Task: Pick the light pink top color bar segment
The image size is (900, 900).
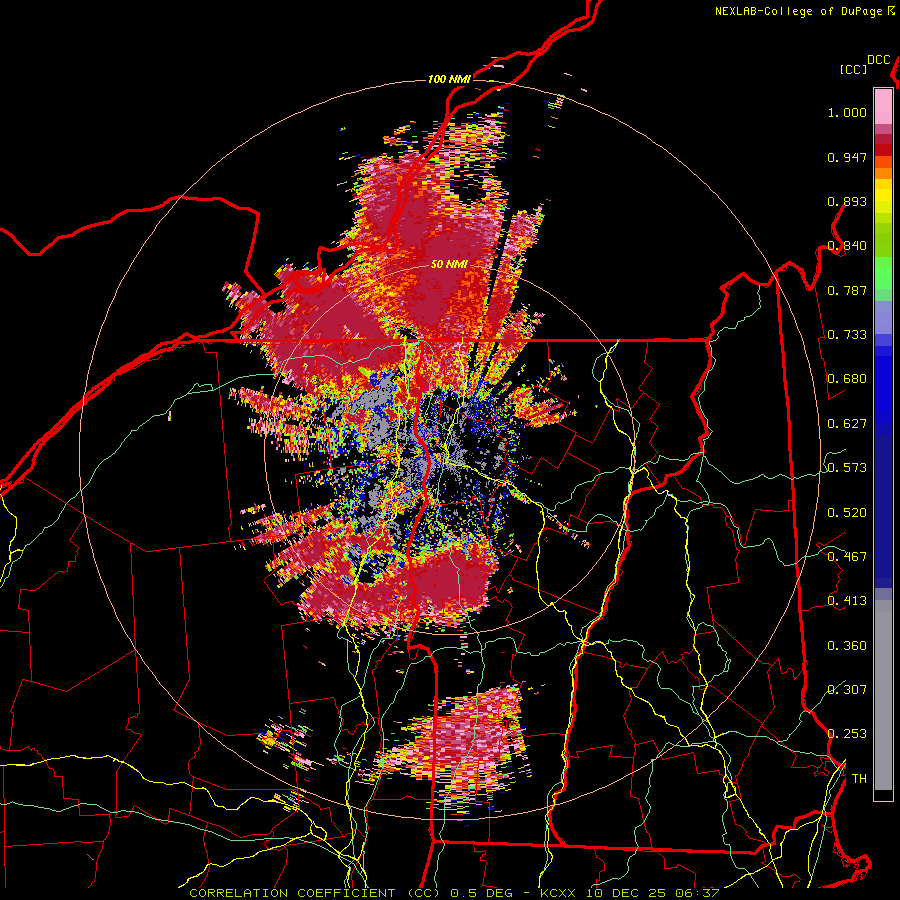Action: [x=883, y=106]
